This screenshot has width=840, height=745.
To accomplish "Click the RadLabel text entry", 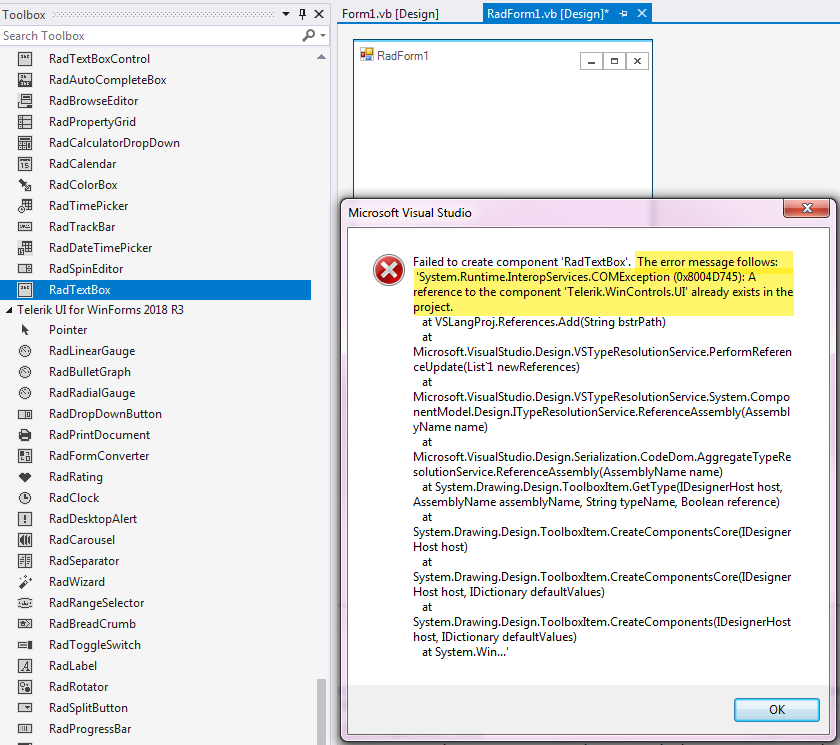I will click(x=73, y=666).
